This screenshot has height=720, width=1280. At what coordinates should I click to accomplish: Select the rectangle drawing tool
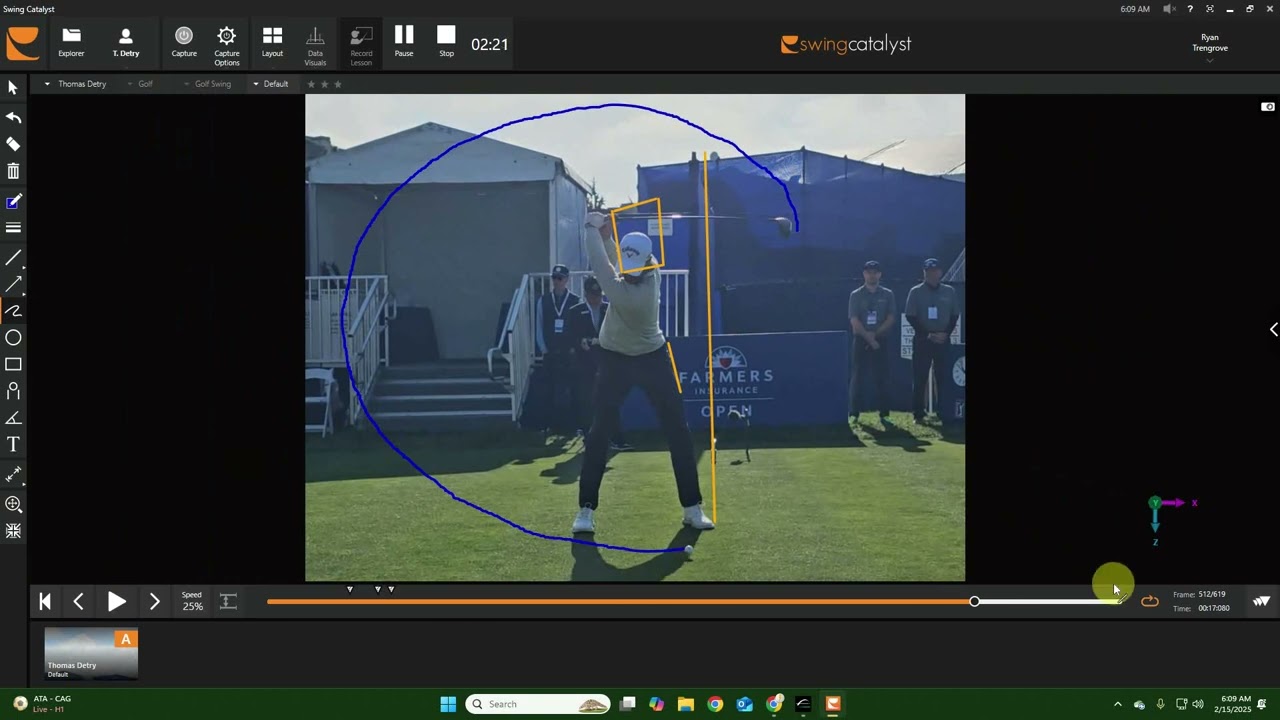13,364
